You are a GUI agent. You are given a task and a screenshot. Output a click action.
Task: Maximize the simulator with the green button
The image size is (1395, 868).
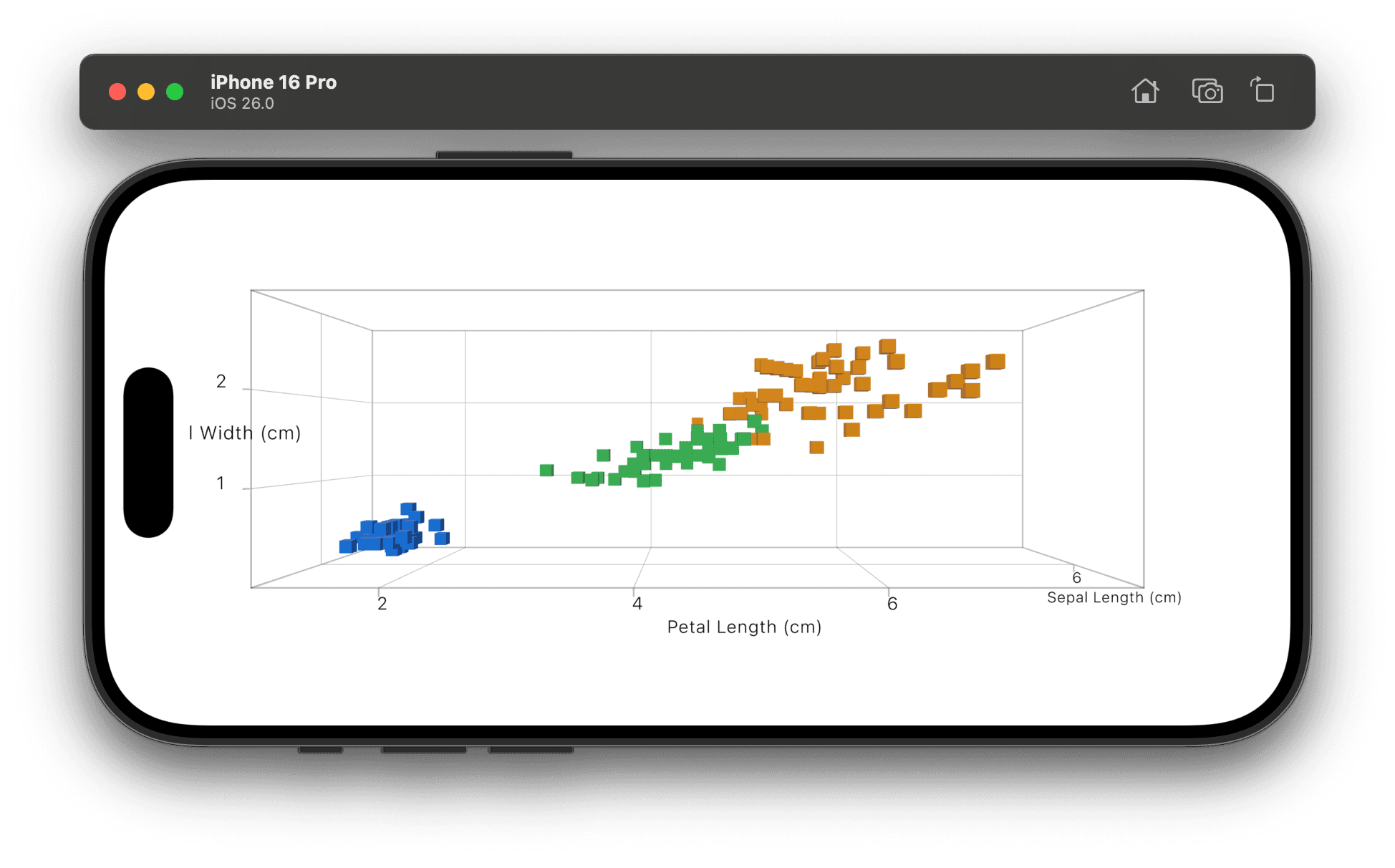(175, 92)
